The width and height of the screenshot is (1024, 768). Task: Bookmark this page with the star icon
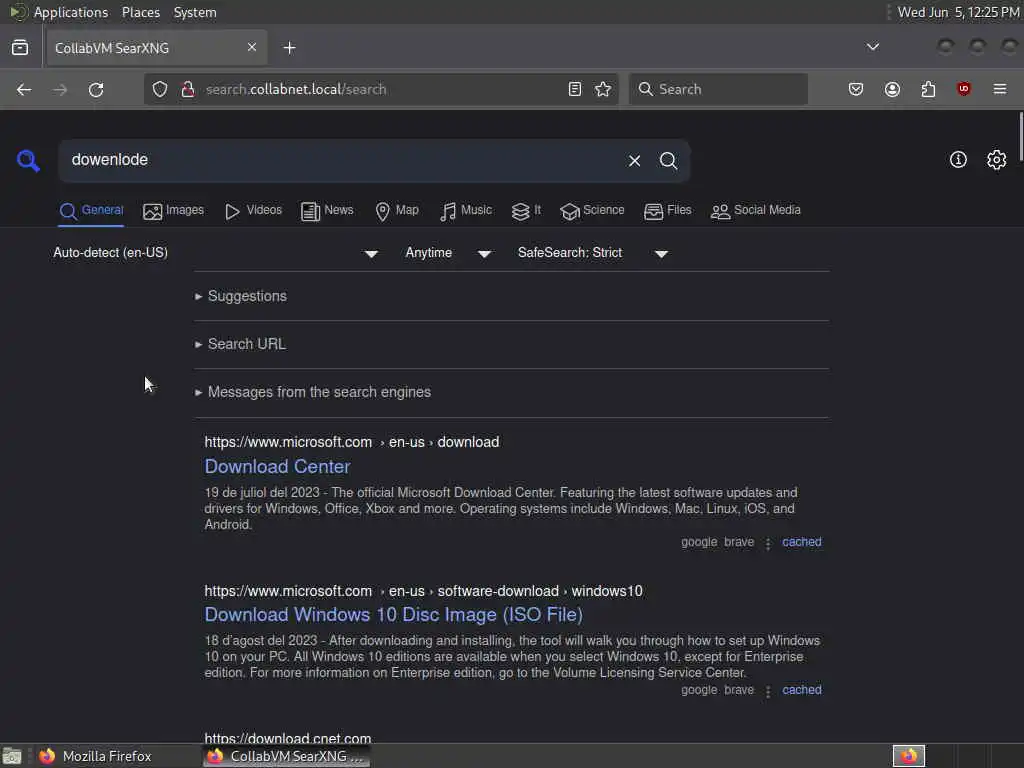[603, 89]
